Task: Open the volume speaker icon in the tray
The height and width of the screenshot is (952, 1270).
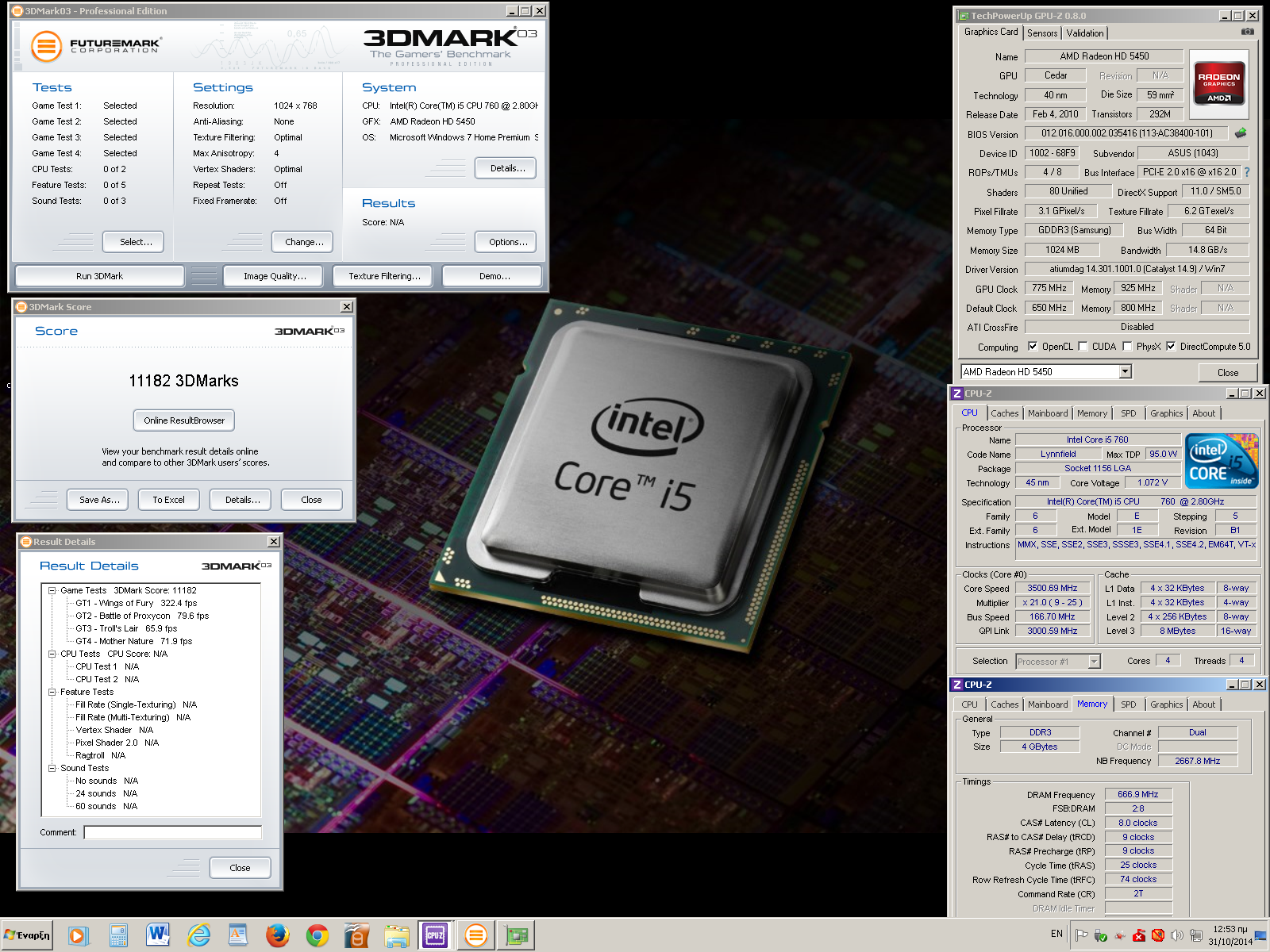Action: (1177, 935)
